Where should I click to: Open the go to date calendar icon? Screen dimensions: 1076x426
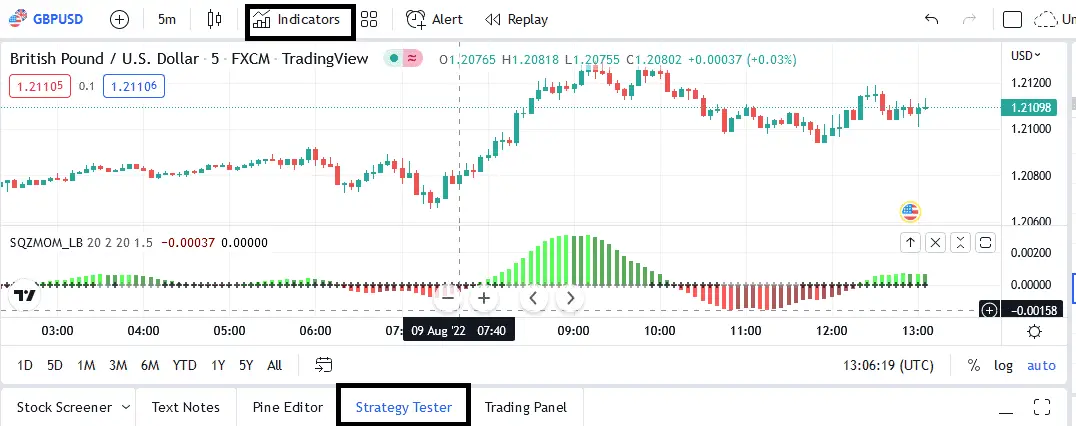(323, 366)
